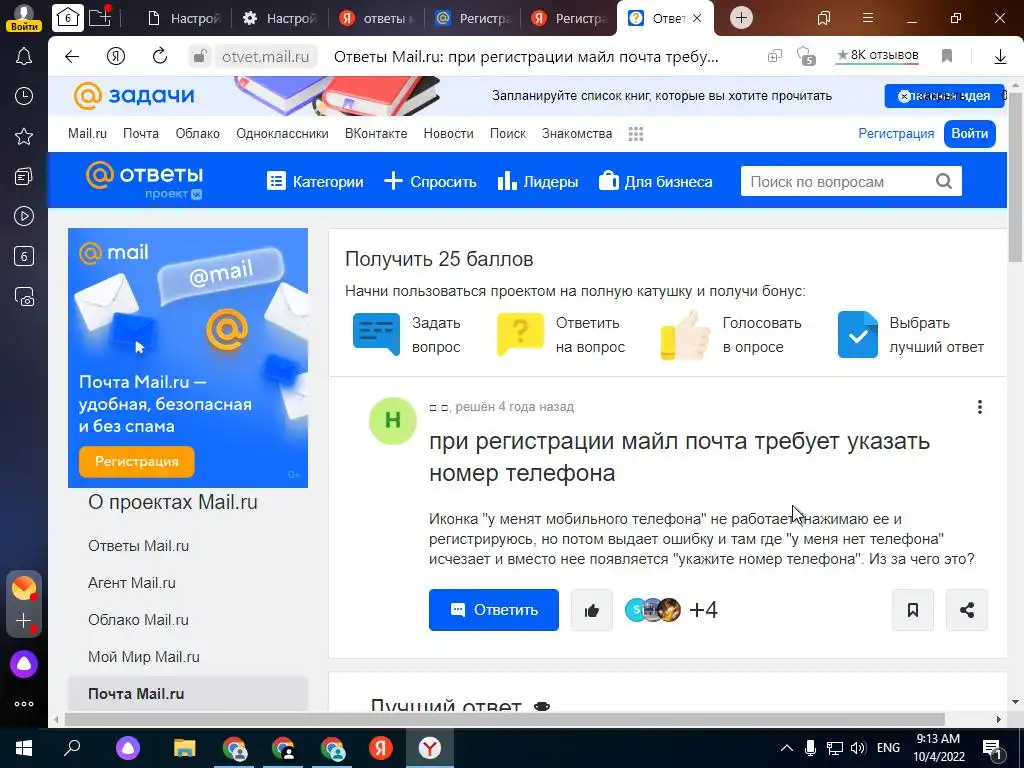Viewport: 1024px width, 768px height.
Task: Bookmark this page from the address bar
Action: [x=947, y=57]
